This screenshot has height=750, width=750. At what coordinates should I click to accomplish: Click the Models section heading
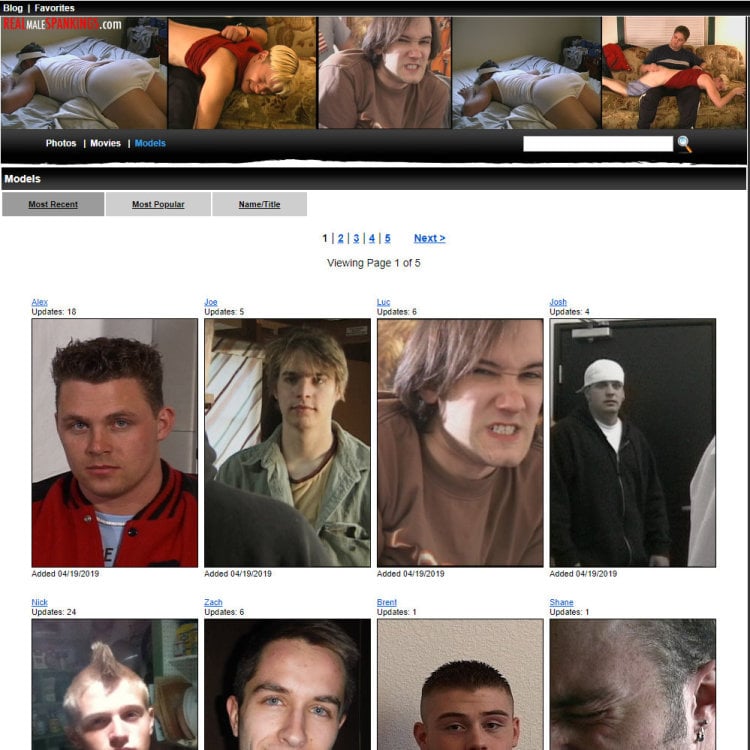pos(22,179)
